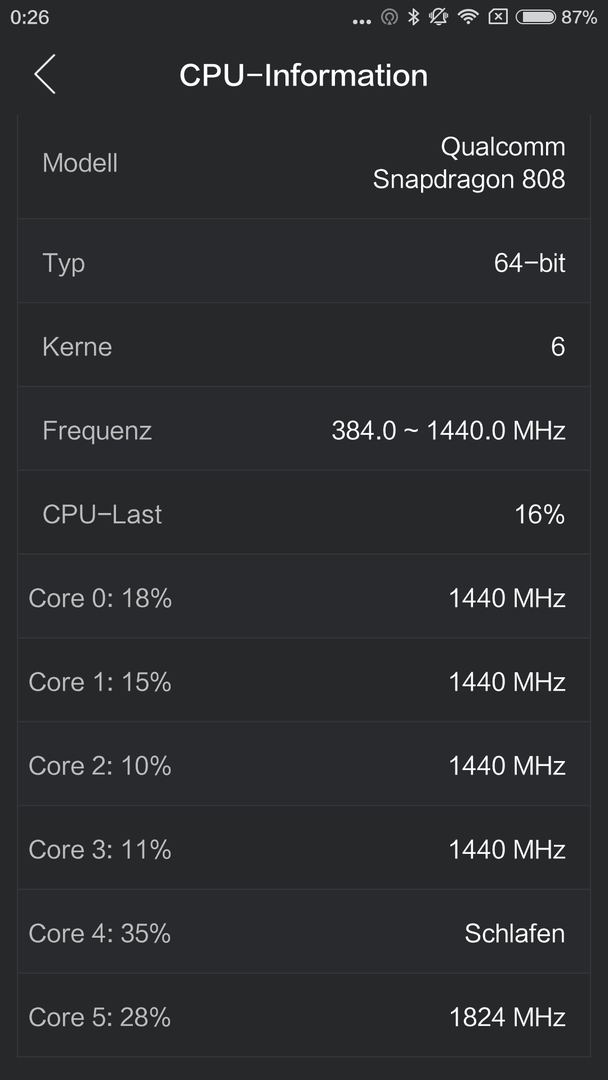Tap the Wi-Fi signal icon
608x1080 pixels.
tap(468, 17)
